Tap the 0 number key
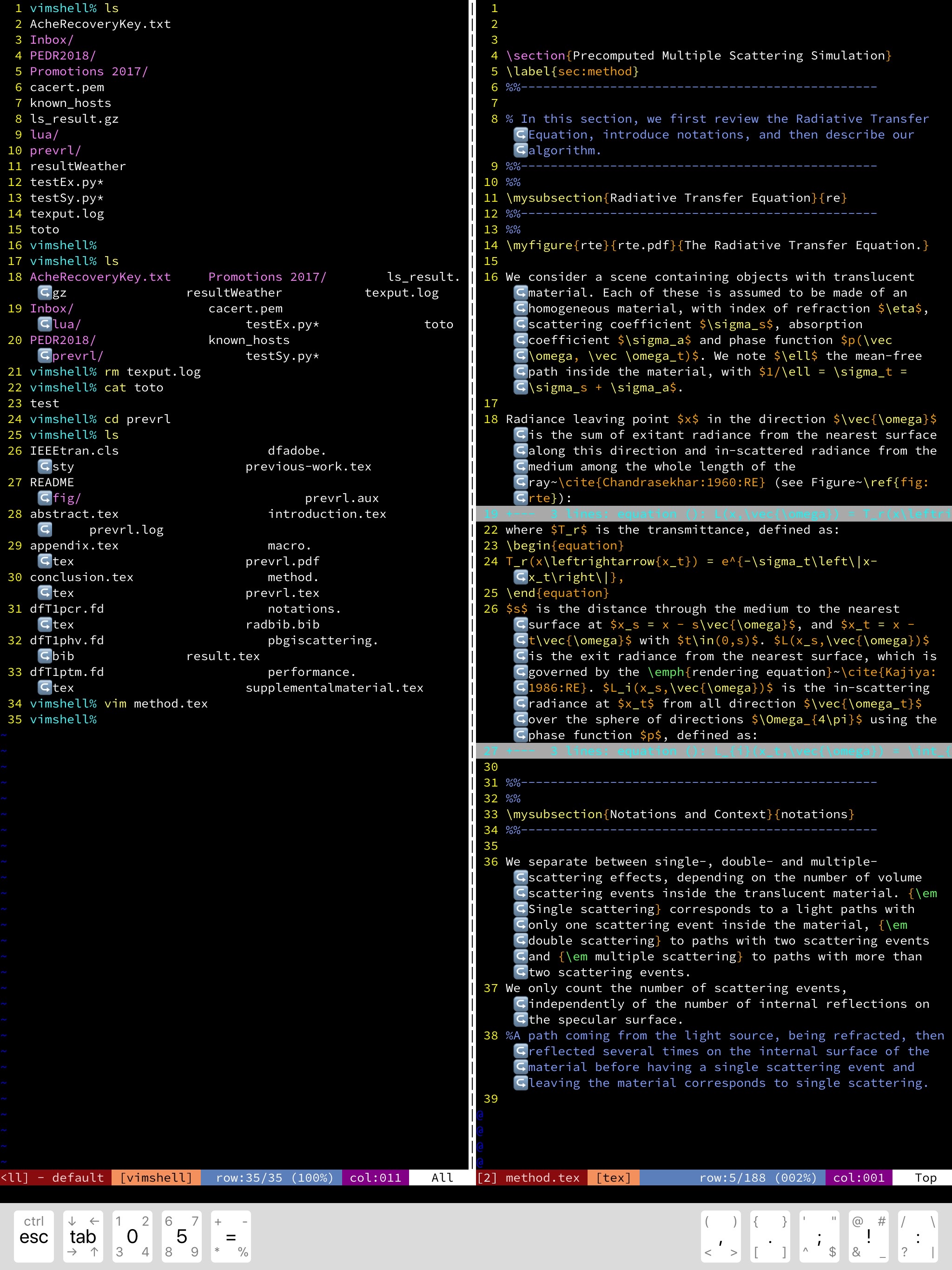This screenshot has height=1270, width=952. [x=132, y=1237]
